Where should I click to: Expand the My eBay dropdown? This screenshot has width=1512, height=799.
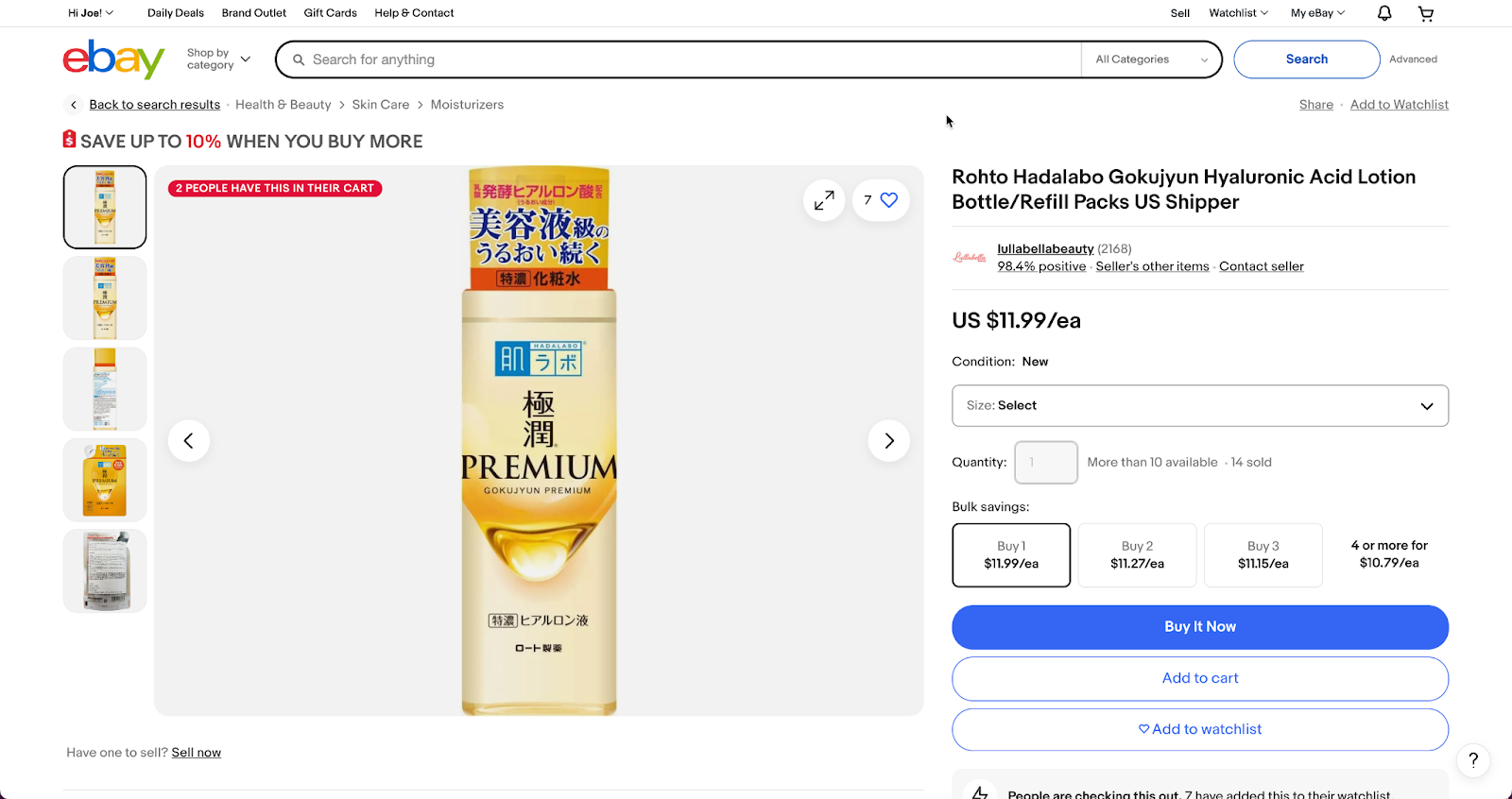pyautogui.click(x=1317, y=13)
